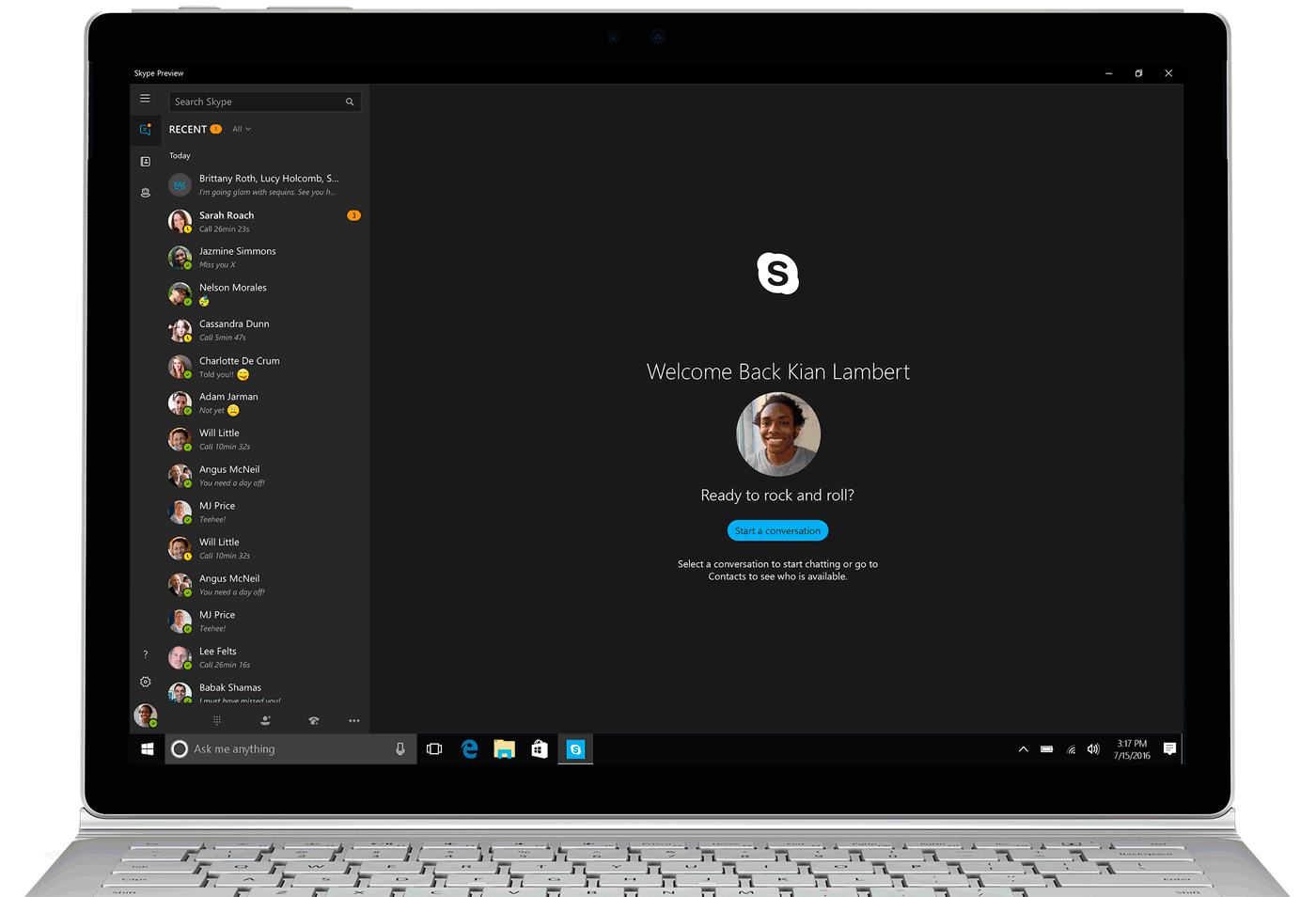Expand the All filter dropdown

point(242,130)
